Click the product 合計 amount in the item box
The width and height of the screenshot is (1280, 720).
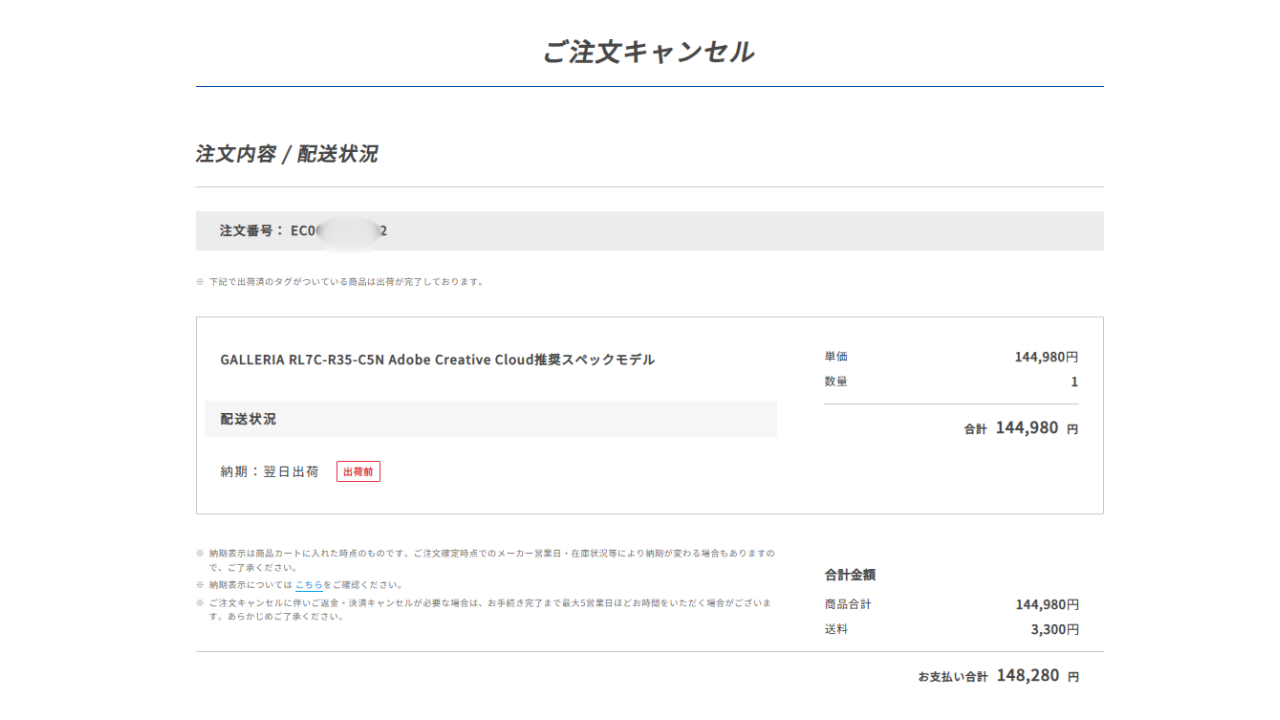1026,428
